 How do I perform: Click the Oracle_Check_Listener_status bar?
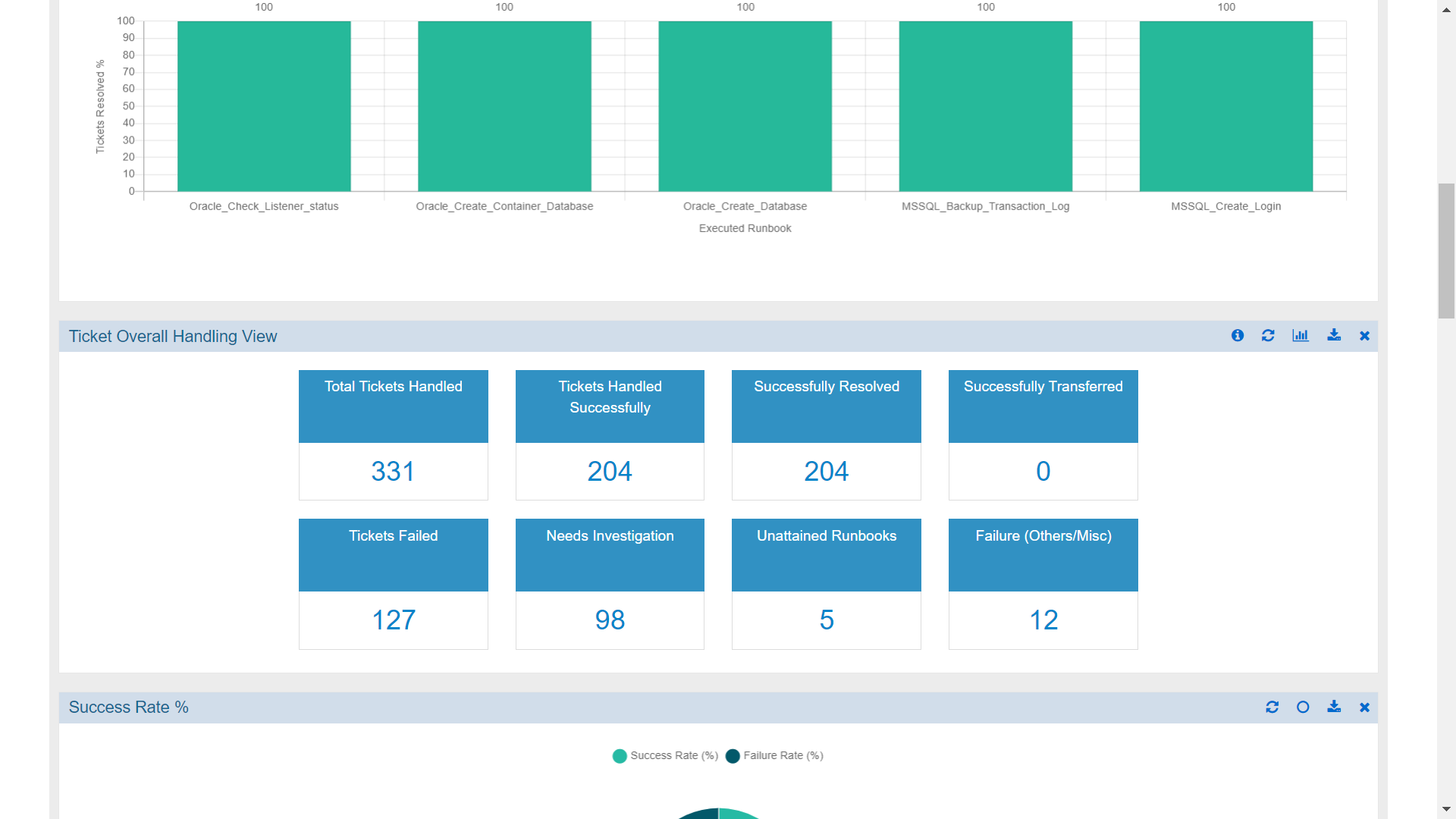click(x=264, y=106)
